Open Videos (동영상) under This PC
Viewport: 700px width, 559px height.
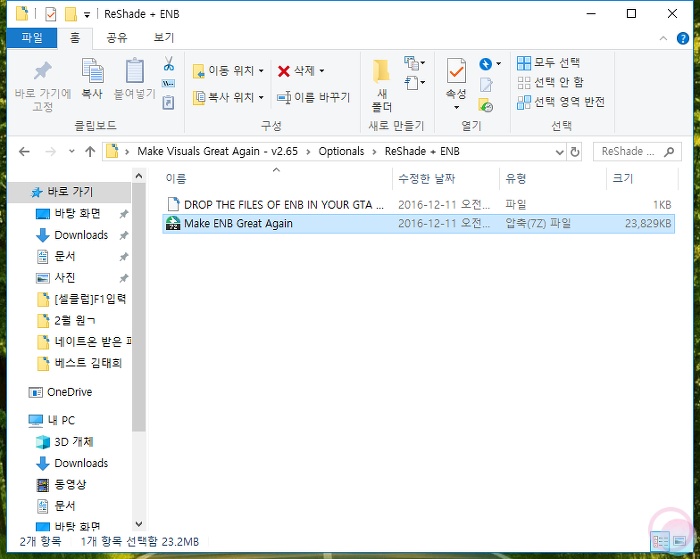[70, 484]
